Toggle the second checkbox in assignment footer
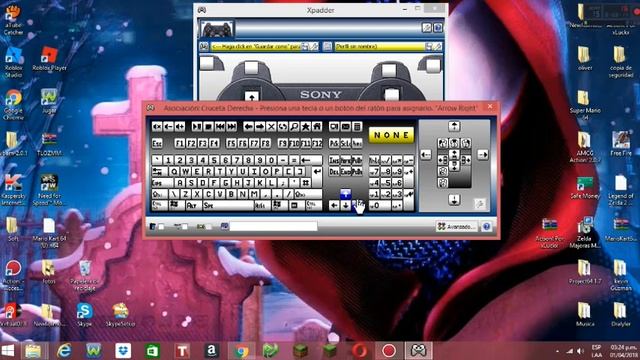The image size is (640, 360). (185, 226)
